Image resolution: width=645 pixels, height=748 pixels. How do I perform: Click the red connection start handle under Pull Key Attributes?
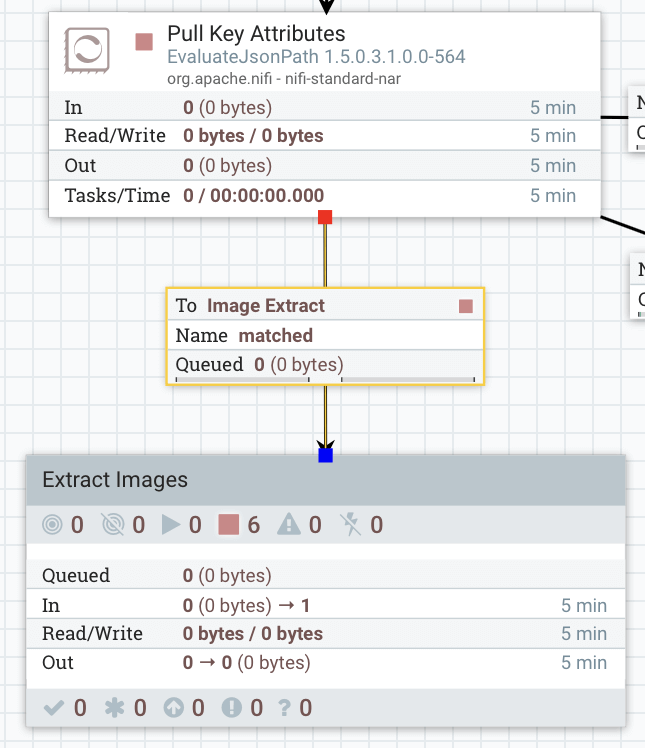(x=325, y=217)
